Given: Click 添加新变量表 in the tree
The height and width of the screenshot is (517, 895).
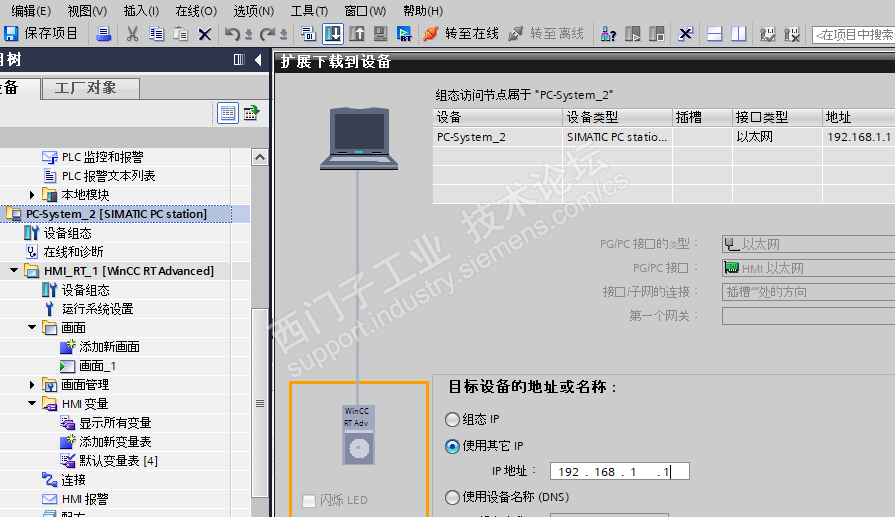Looking at the screenshot, I should tap(115, 442).
